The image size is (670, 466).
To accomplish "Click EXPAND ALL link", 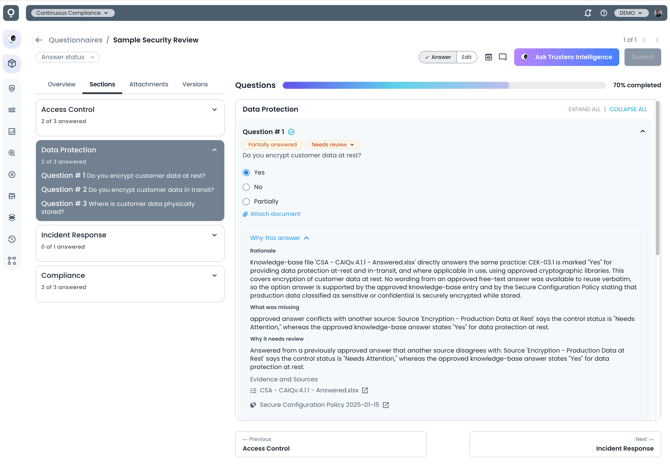I will [584, 109].
